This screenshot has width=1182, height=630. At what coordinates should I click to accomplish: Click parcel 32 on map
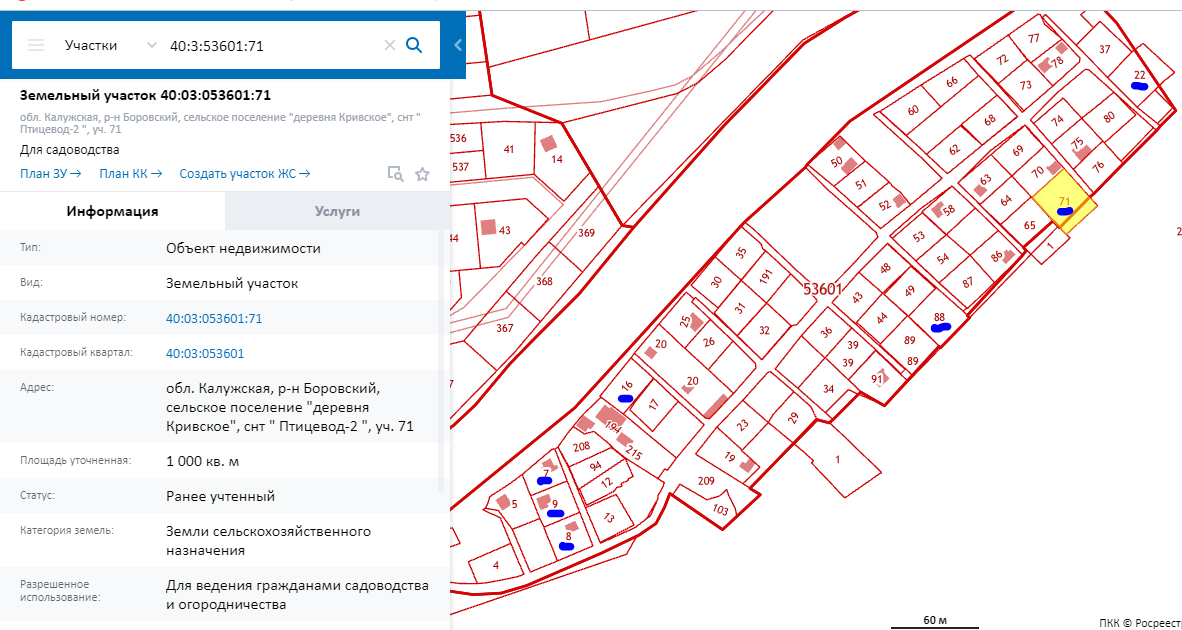click(x=764, y=330)
